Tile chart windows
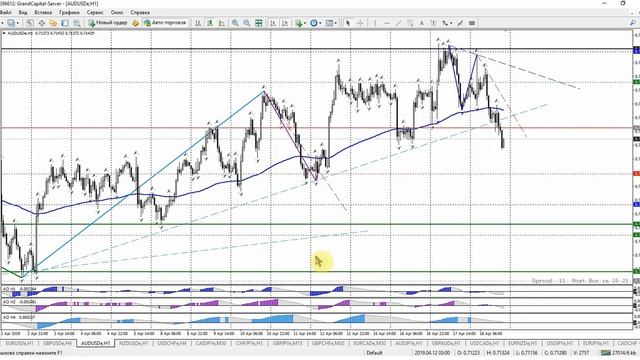 pos(259,23)
